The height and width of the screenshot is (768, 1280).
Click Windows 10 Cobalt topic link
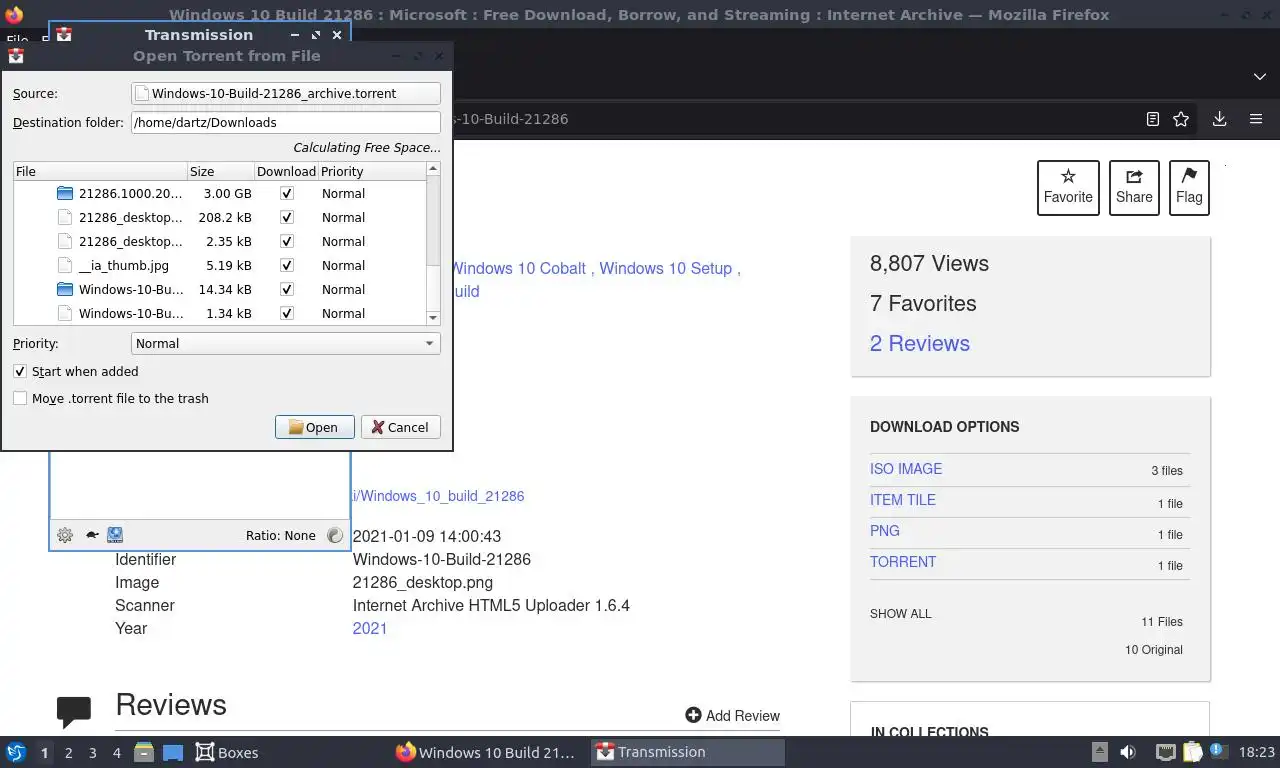click(x=519, y=268)
